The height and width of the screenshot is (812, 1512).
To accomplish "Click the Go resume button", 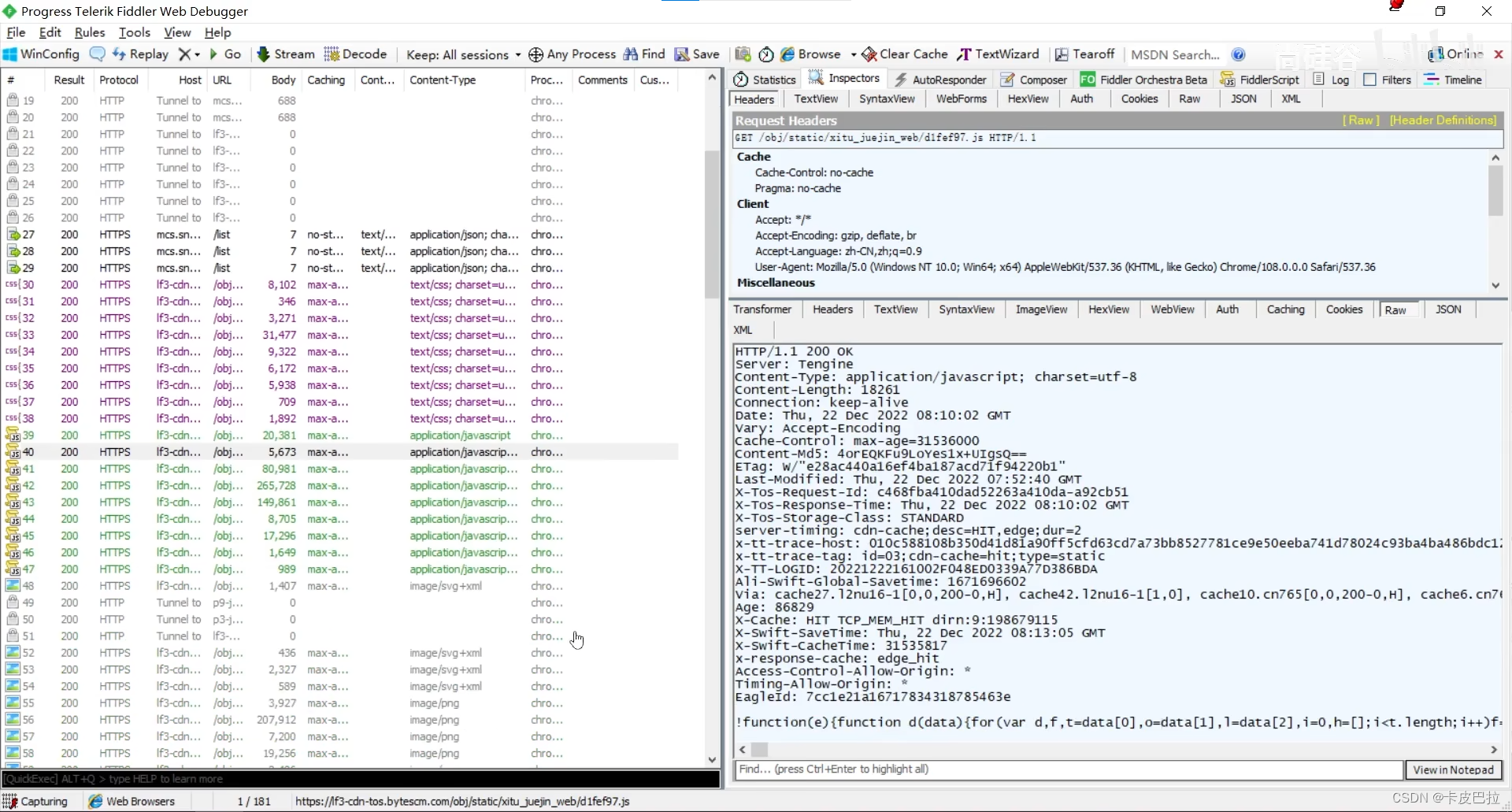I will pyautogui.click(x=225, y=54).
